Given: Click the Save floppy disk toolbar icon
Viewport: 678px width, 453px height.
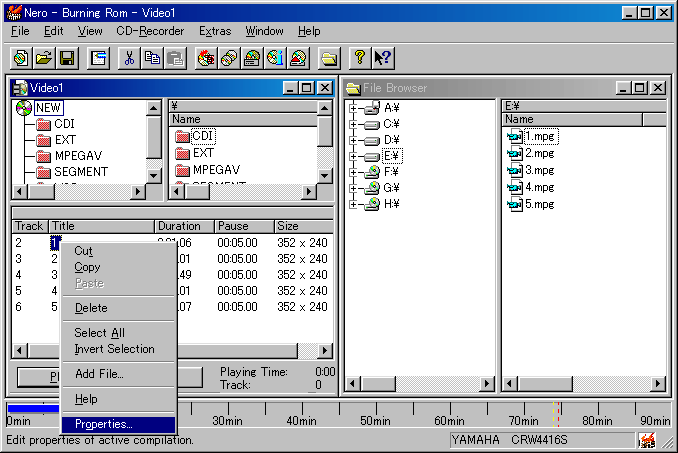Looking at the screenshot, I should point(67,58).
